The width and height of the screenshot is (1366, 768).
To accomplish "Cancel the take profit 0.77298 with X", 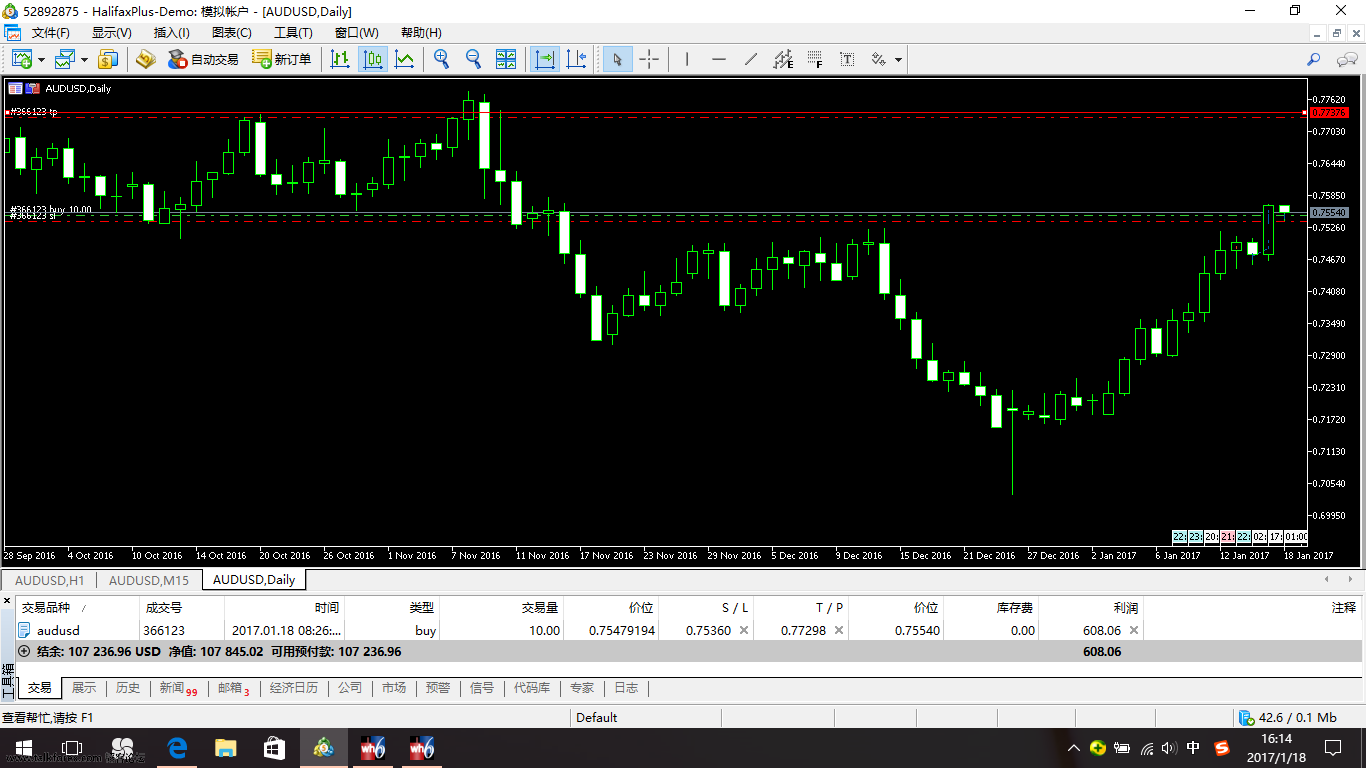I will [839, 631].
